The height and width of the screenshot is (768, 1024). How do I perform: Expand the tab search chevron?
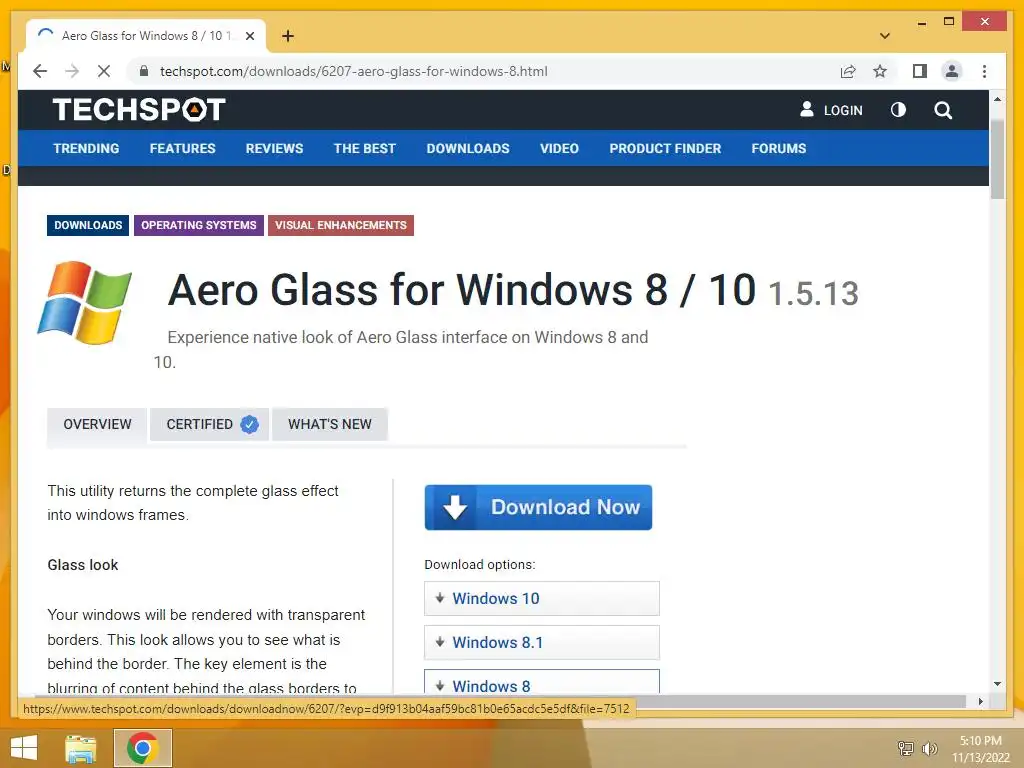pos(885,36)
